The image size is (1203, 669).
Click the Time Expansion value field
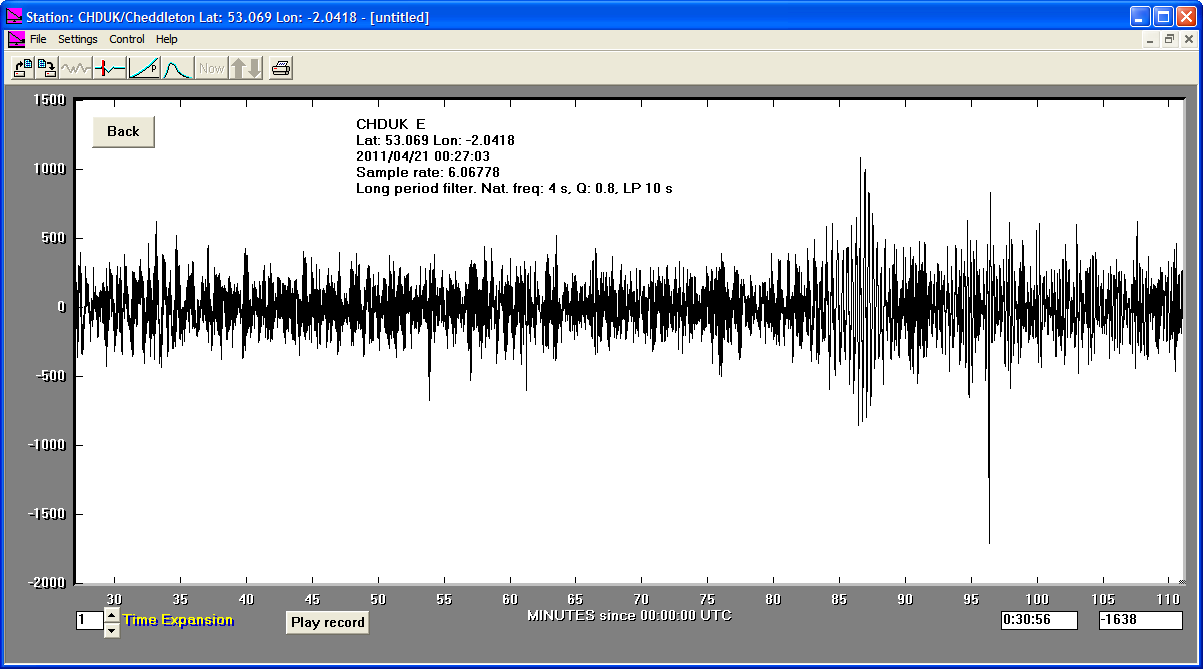pos(89,621)
